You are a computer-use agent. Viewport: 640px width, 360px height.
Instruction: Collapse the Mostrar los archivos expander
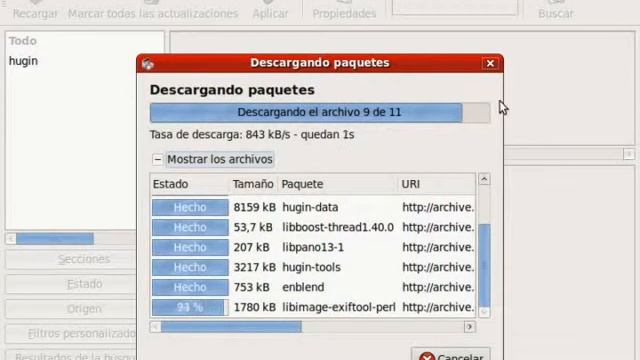[x=158, y=160]
